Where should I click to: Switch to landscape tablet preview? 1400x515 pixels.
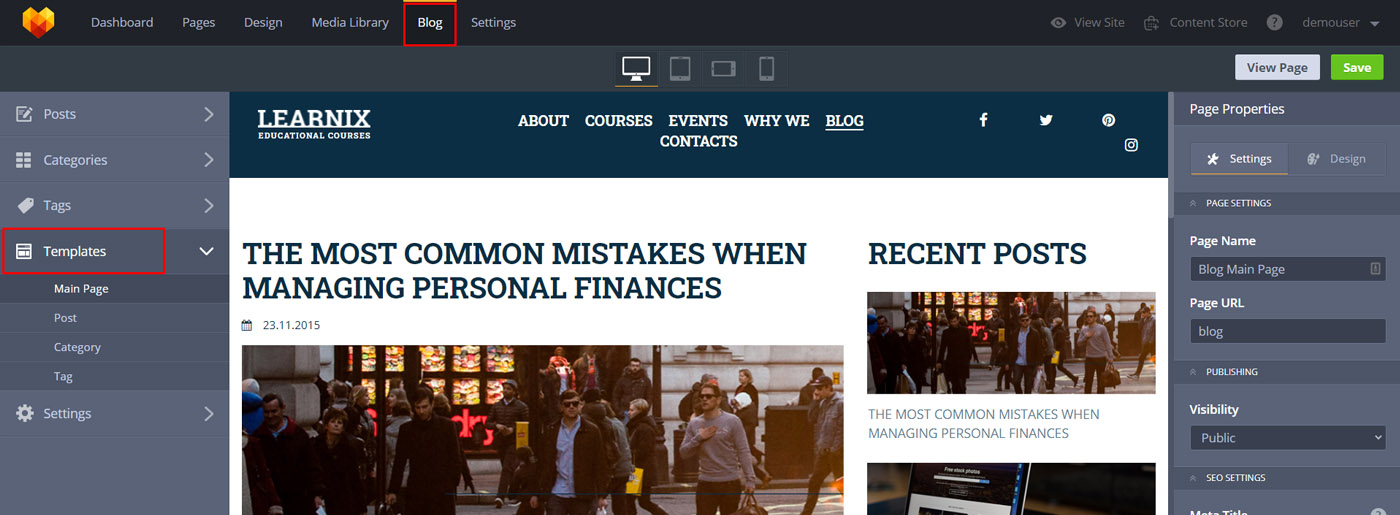[723, 68]
